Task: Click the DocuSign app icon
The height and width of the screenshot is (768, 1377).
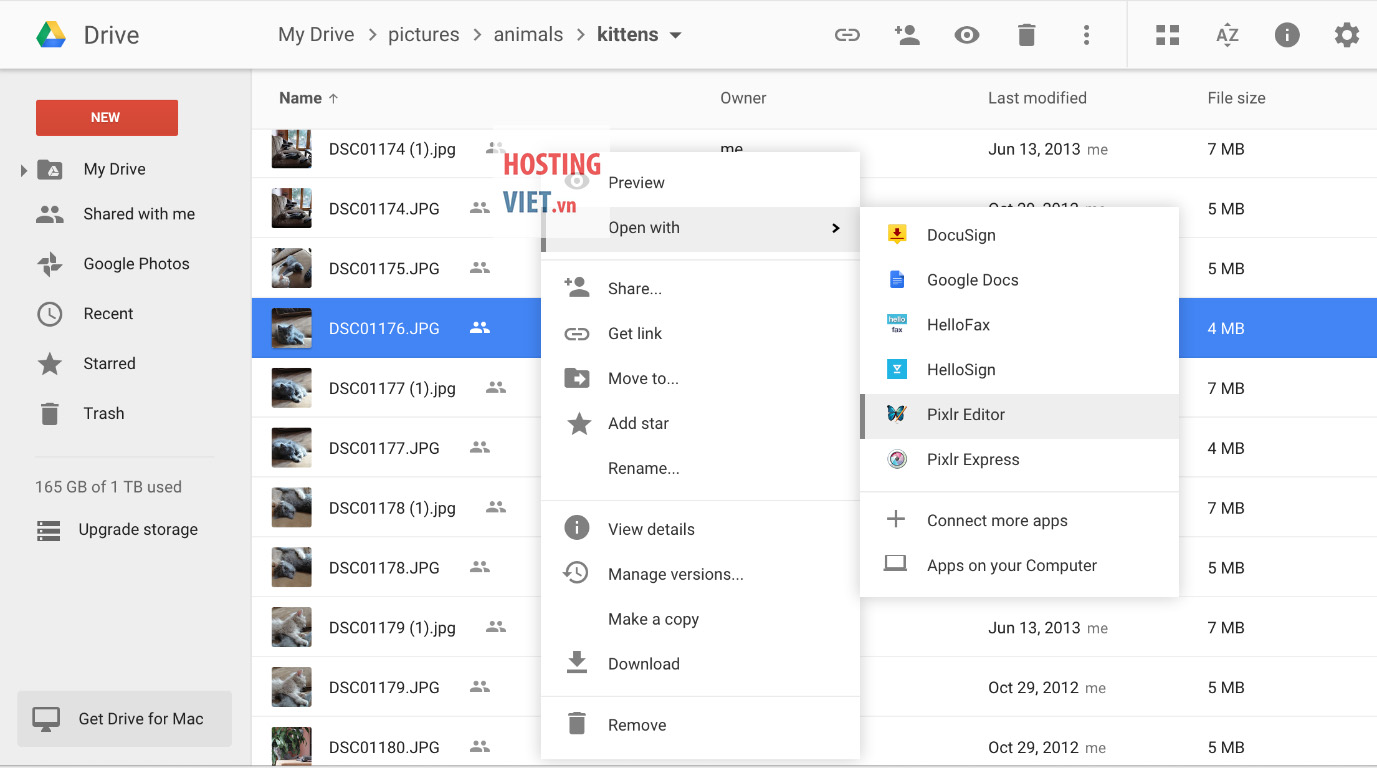Action: coord(897,235)
